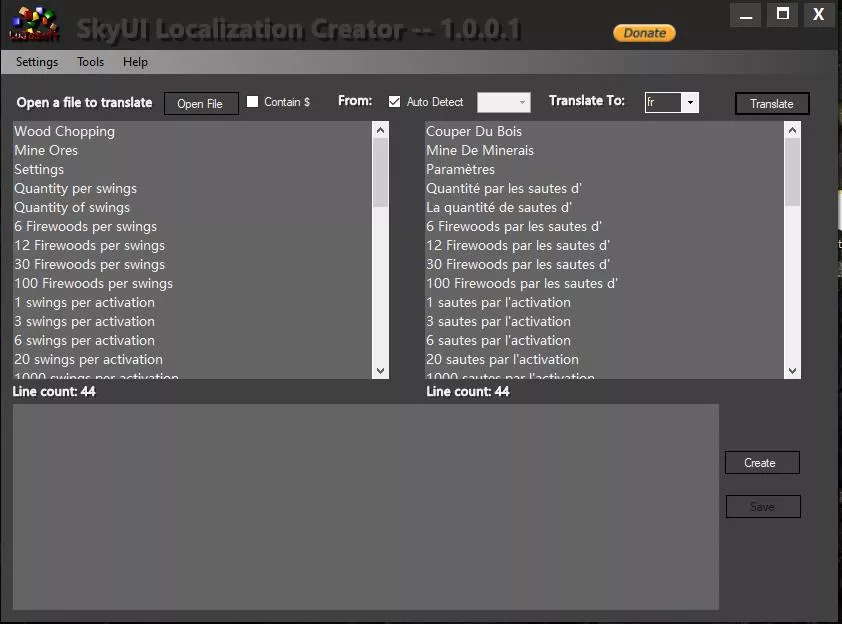Click the up arrow of the source list scrollbar
This screenshot has height=624, width=842.
(380, 130)
